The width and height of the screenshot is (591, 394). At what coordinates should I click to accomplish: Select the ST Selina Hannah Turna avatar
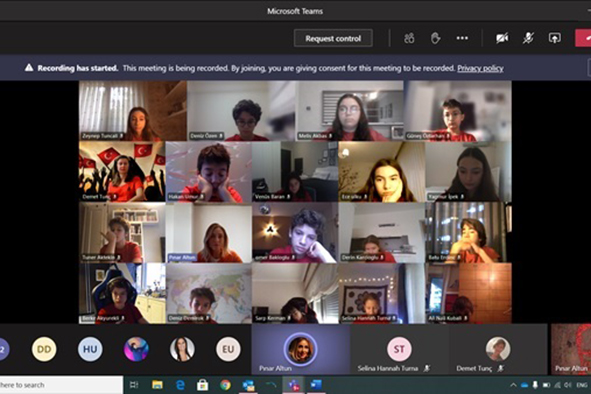click(399, 349)
